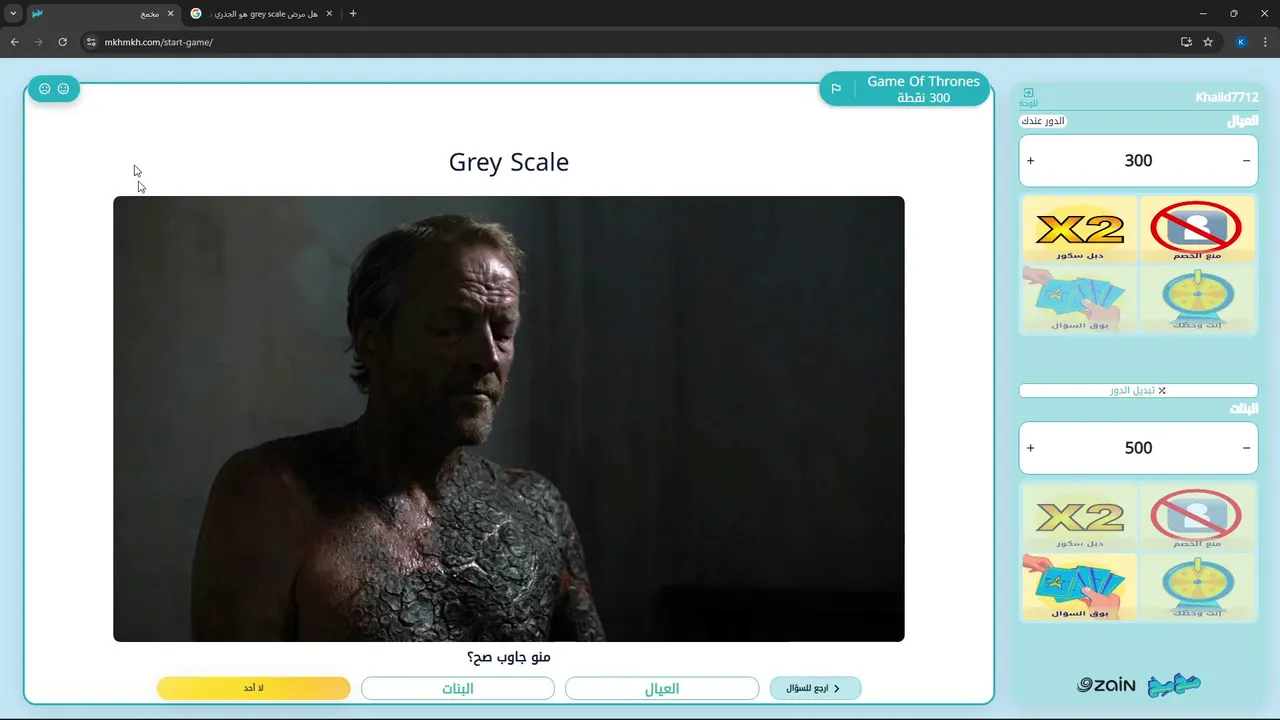Use البنات team's إنت وحظك wheel card

(1197, 587)
